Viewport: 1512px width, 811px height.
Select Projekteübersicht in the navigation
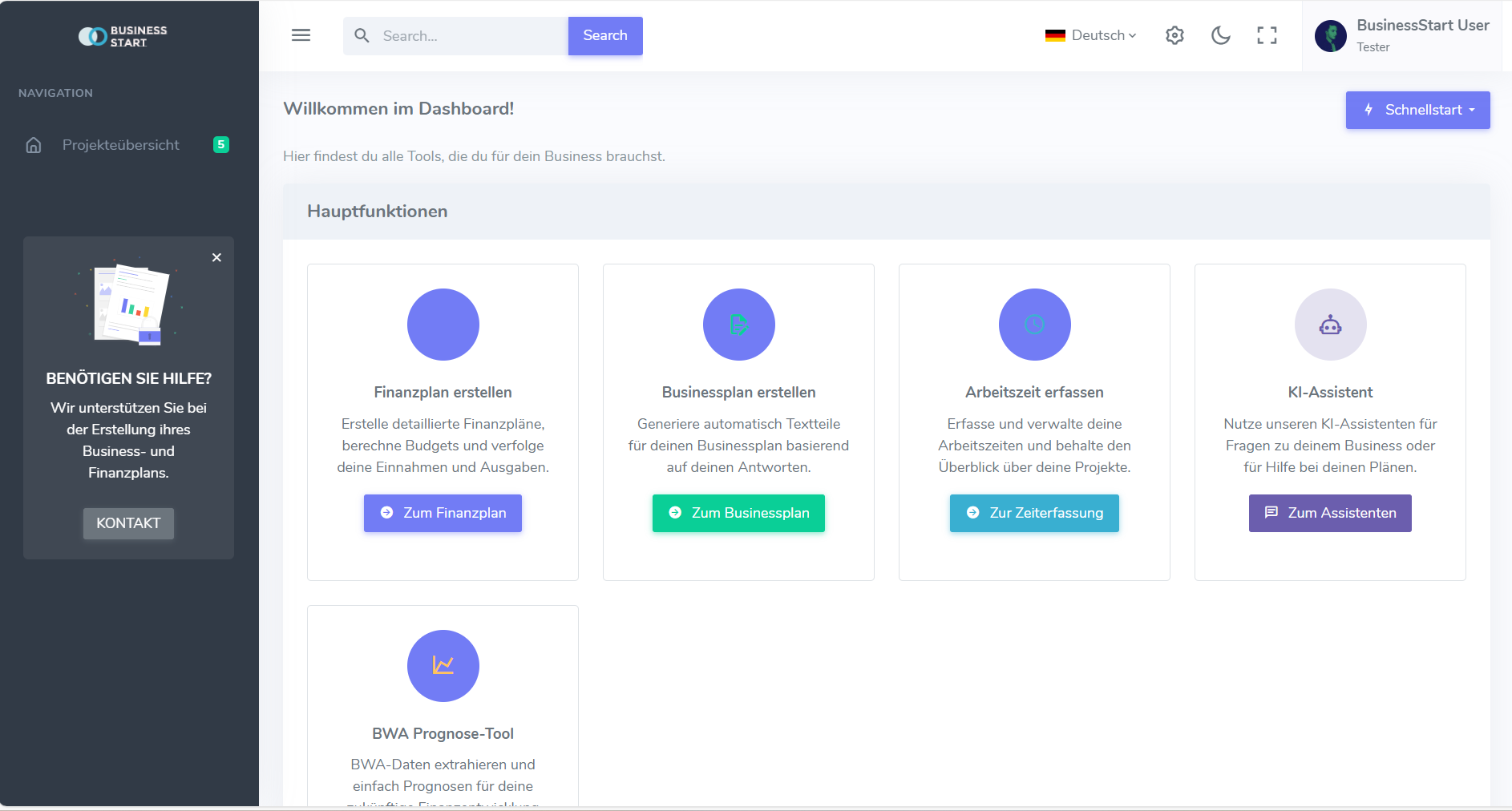coord(120,145)
